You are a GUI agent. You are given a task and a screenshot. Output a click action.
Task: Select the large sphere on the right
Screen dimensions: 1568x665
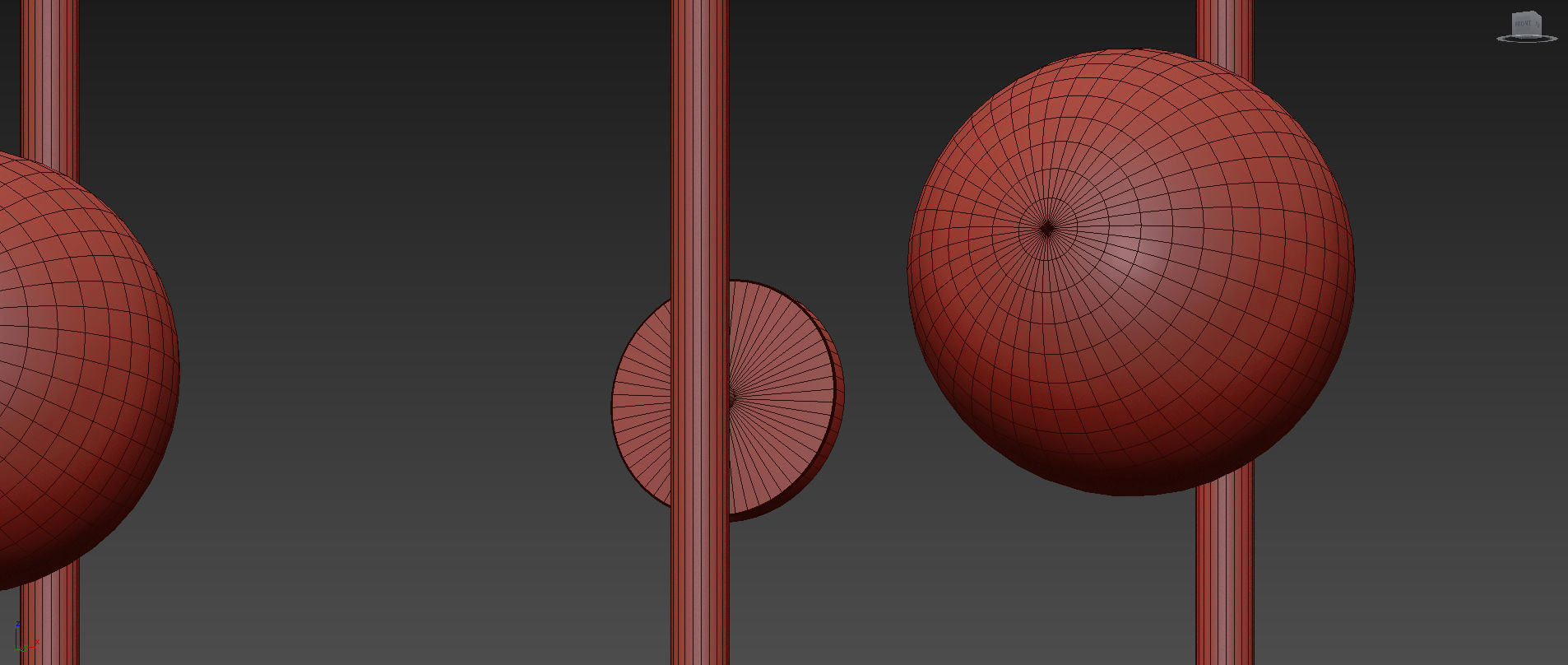click(1131, 272)
